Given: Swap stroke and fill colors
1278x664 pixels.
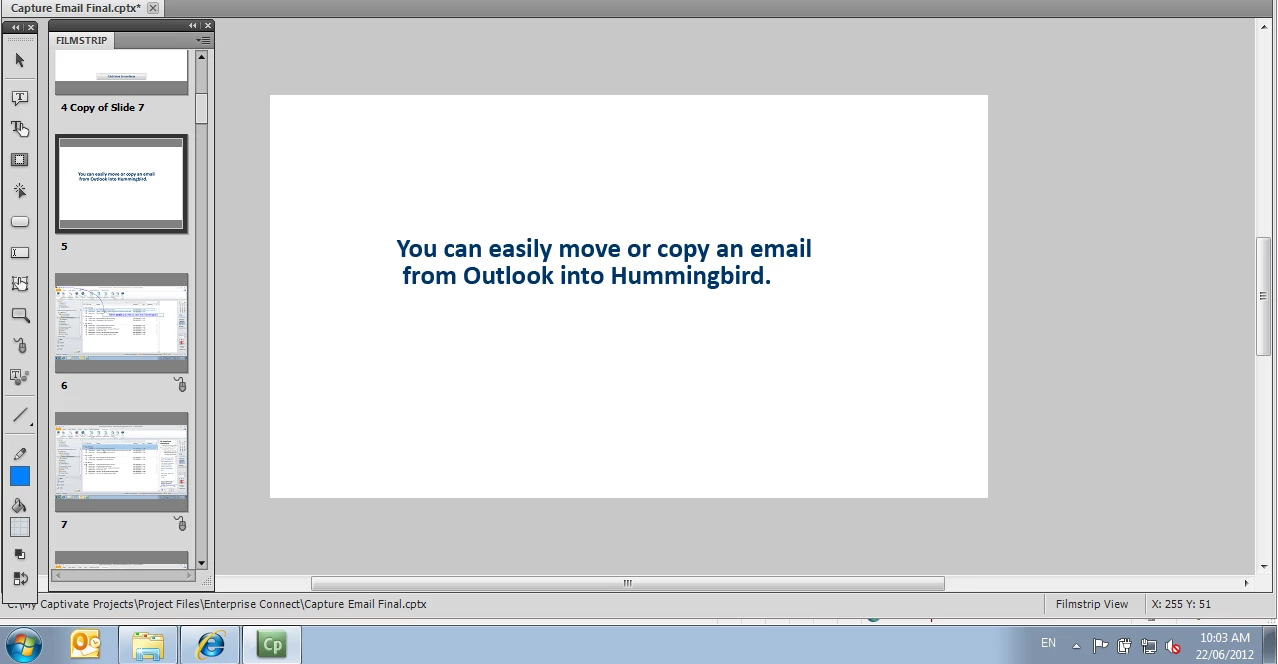Looking at the screenshot, I should point(19,578).
